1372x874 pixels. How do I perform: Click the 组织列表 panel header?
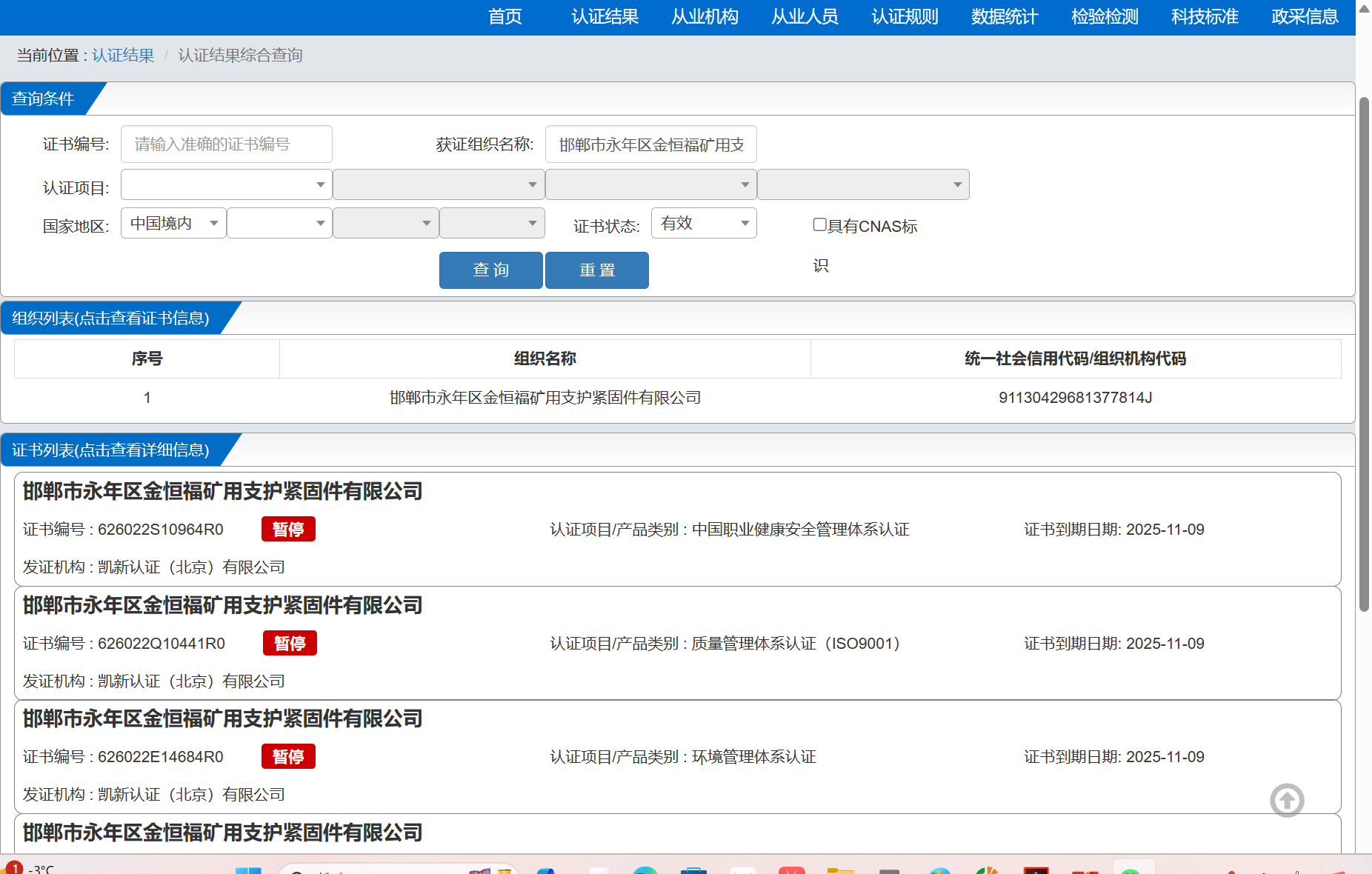[x=111, y=318]
